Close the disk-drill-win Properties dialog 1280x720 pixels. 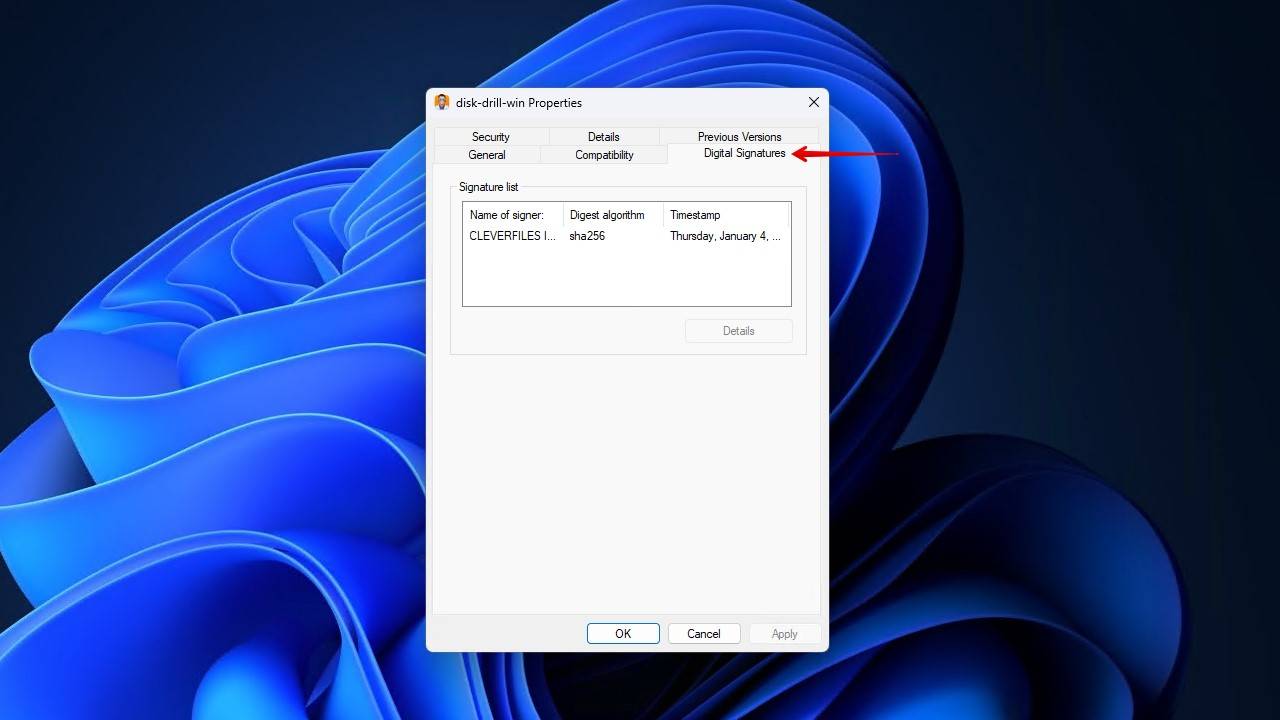pyautogui.click(x=813, y=102)
